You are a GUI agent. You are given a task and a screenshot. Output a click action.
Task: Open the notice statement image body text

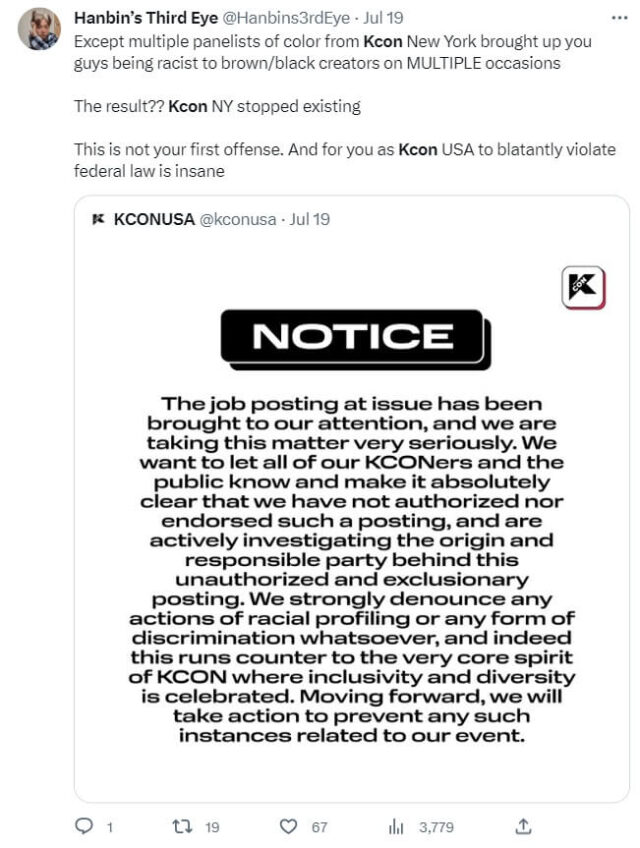click(352, 570)
